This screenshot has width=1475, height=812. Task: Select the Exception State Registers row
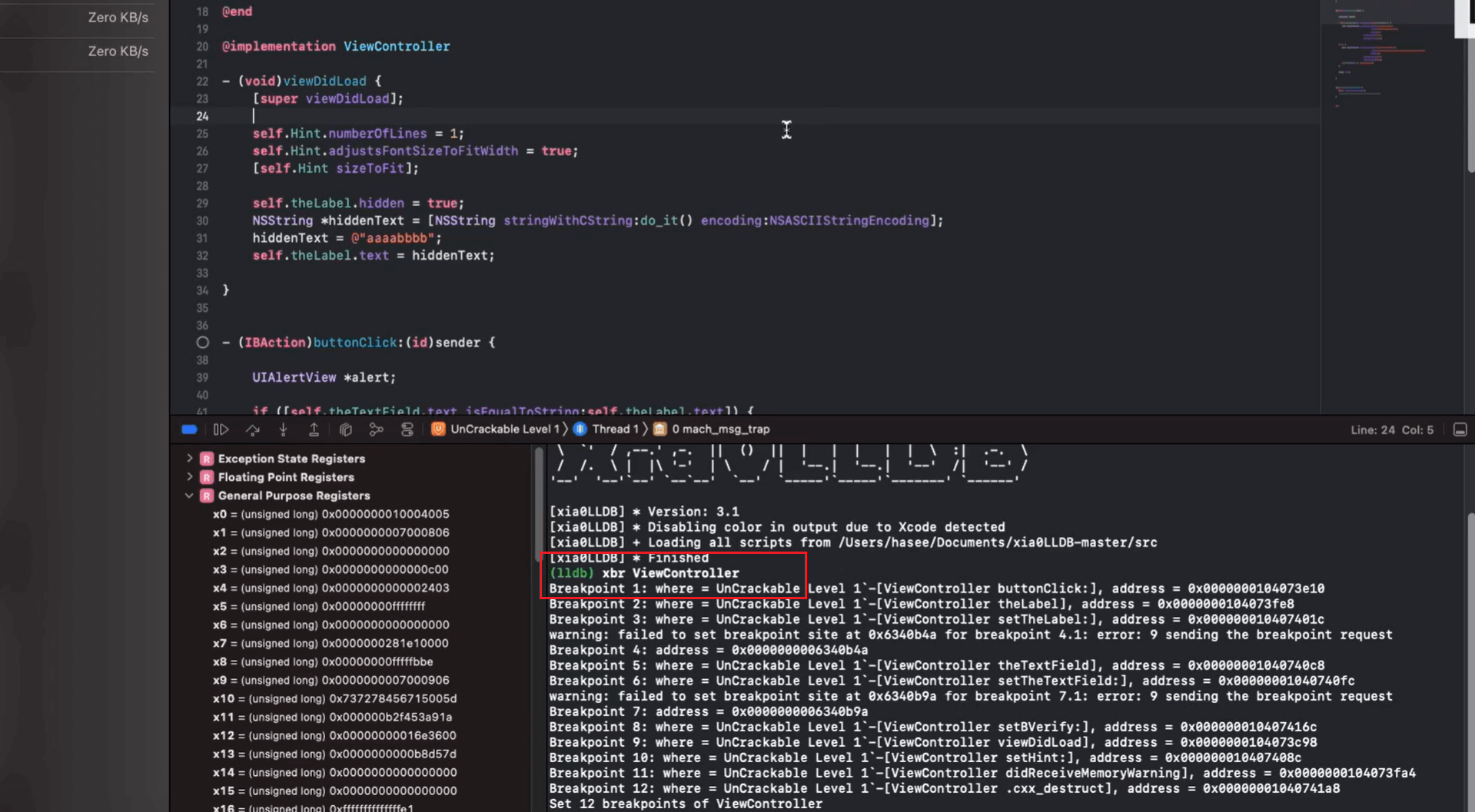coord(291,459)
